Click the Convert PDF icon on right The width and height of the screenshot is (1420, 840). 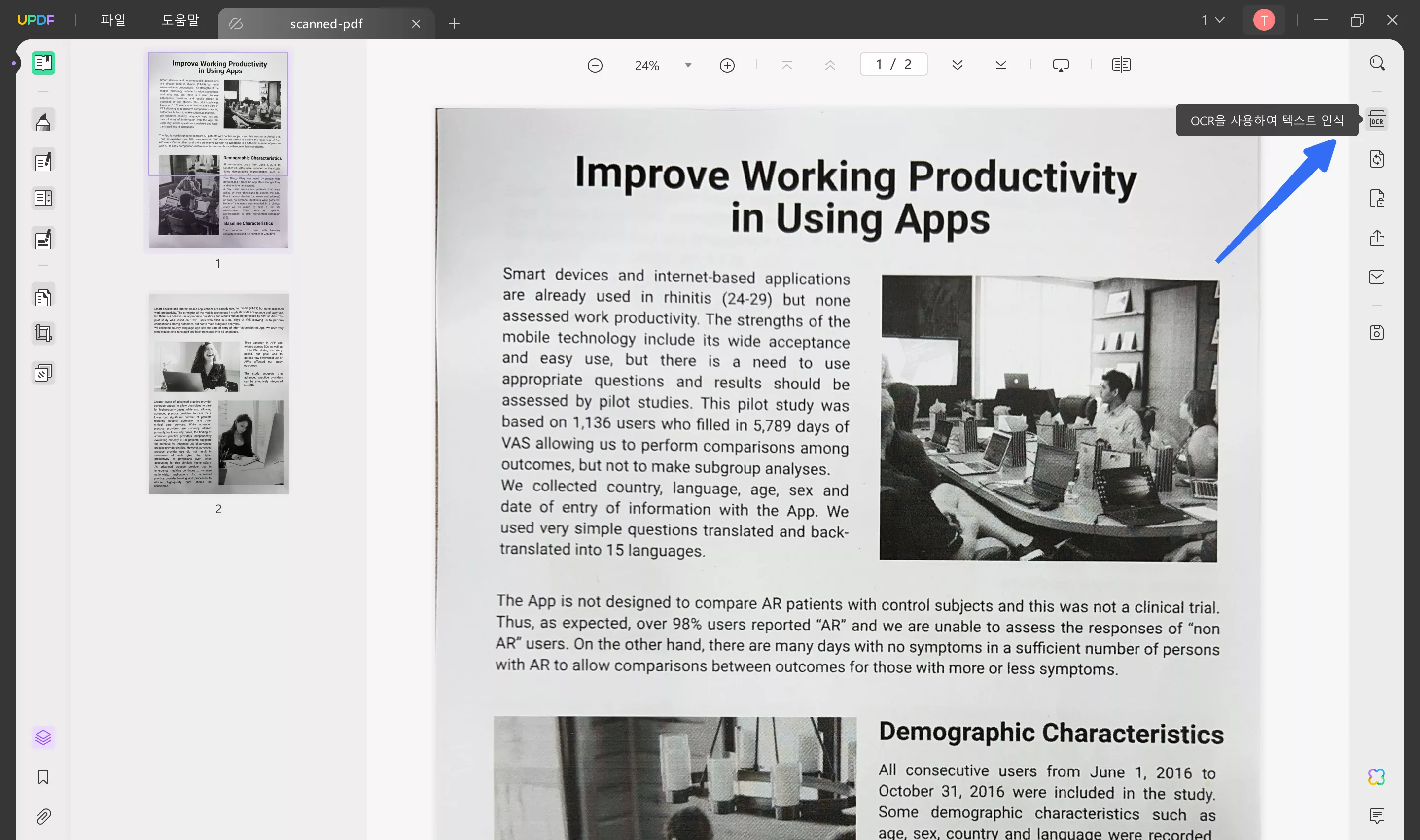pyautogui.click(x=1377, y=159)
